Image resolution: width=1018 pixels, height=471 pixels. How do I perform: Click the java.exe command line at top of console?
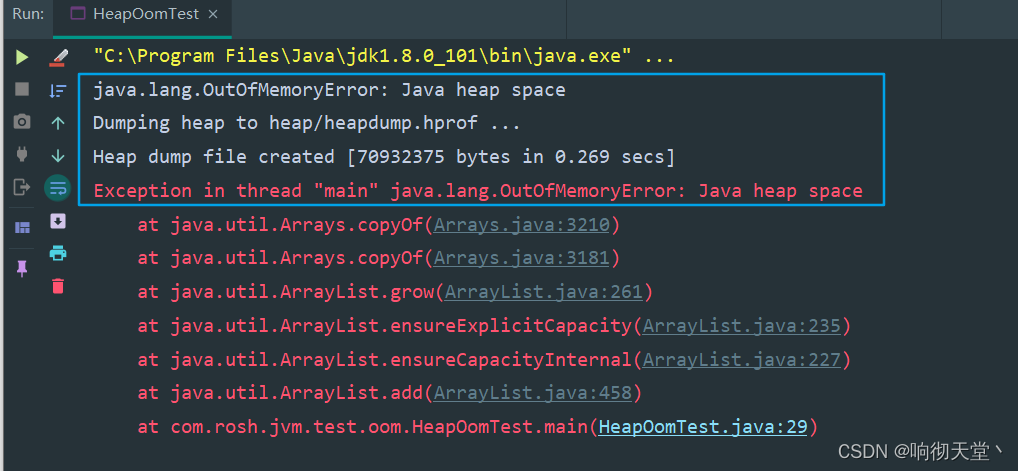tap(383, 56)
